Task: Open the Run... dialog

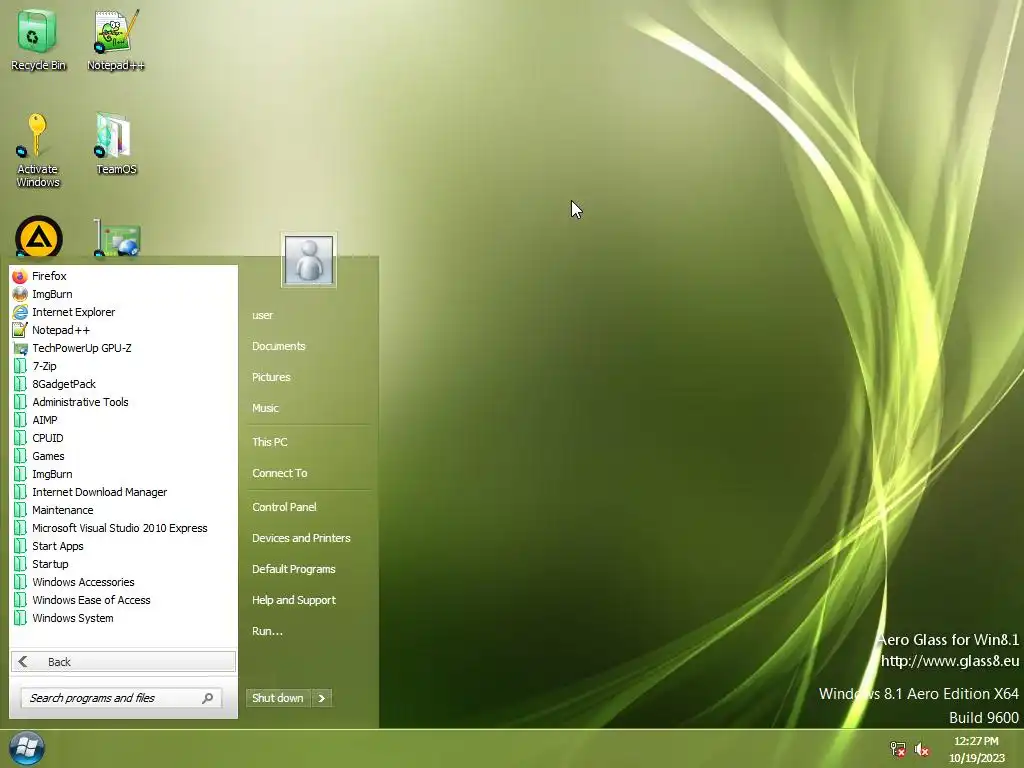Action: click(x=267, y=631)
